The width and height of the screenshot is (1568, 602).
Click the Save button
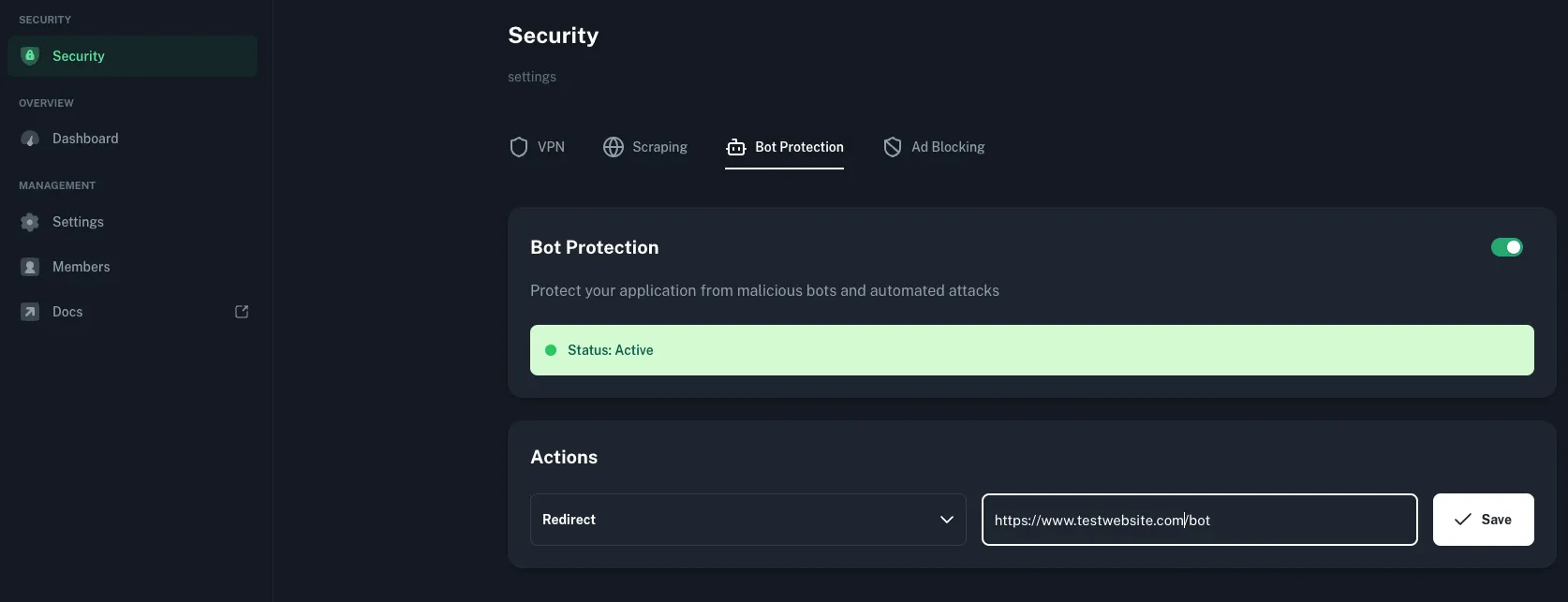(1483, 520)
